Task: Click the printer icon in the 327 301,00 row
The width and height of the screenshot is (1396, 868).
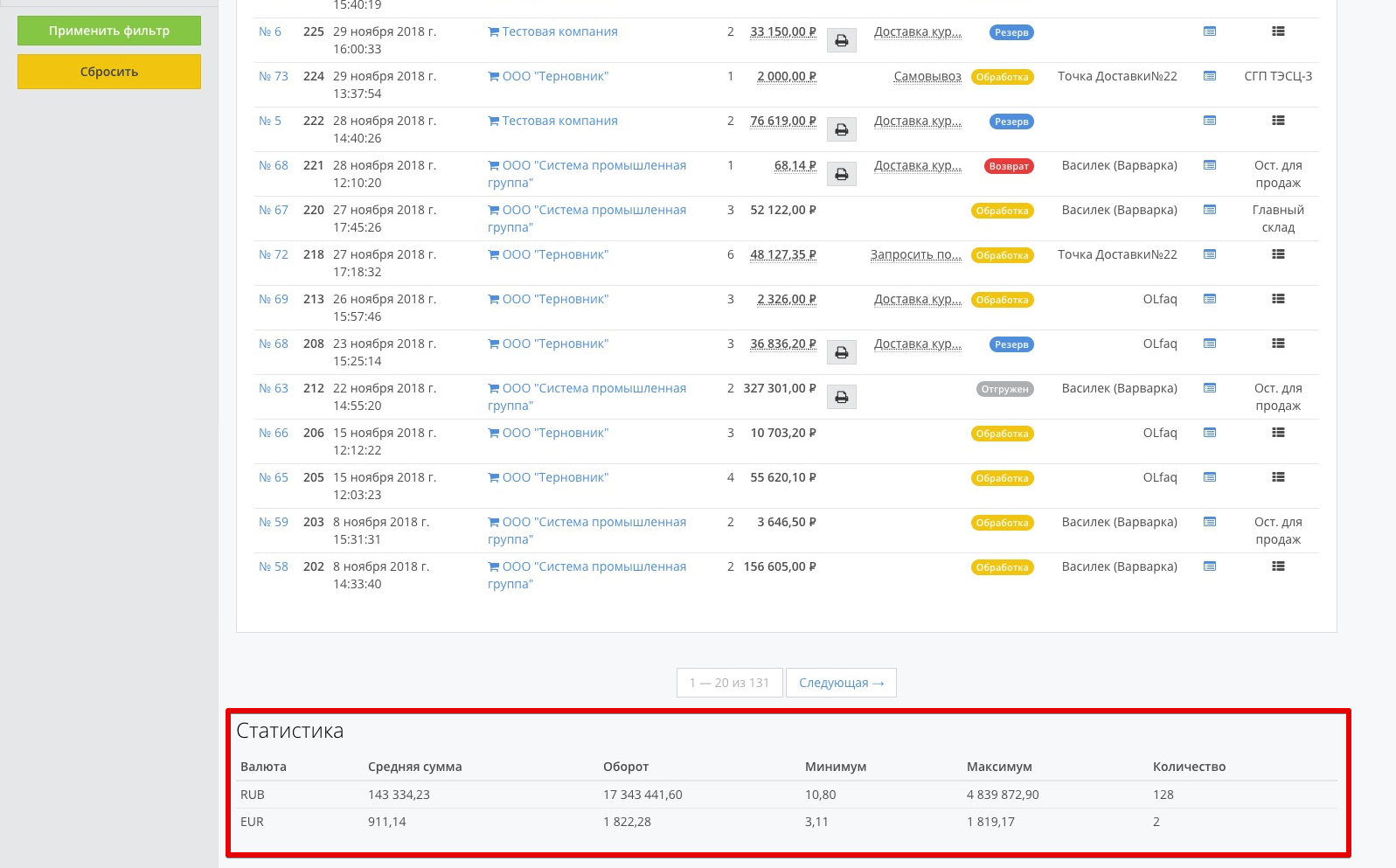Action: click(841, 398)
